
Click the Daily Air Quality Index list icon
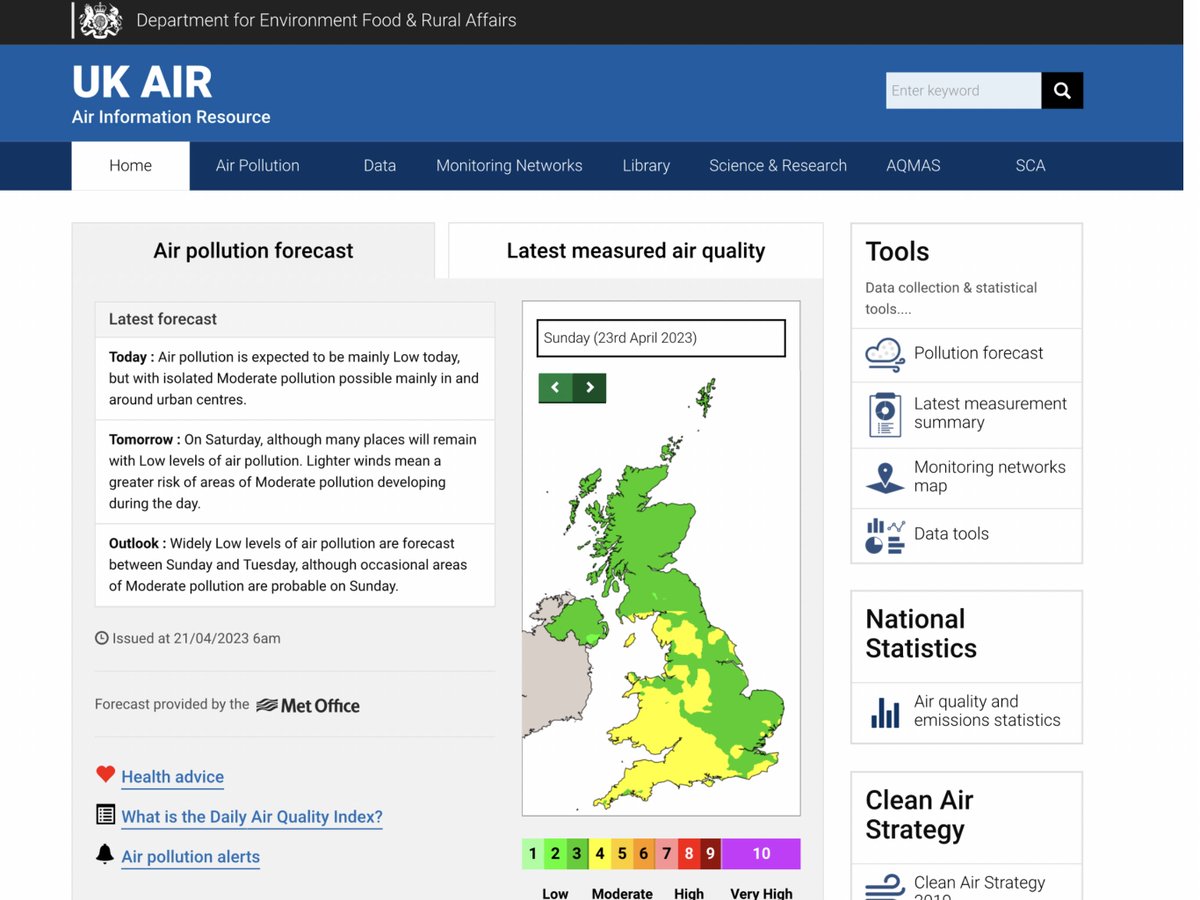click(105, 814)
